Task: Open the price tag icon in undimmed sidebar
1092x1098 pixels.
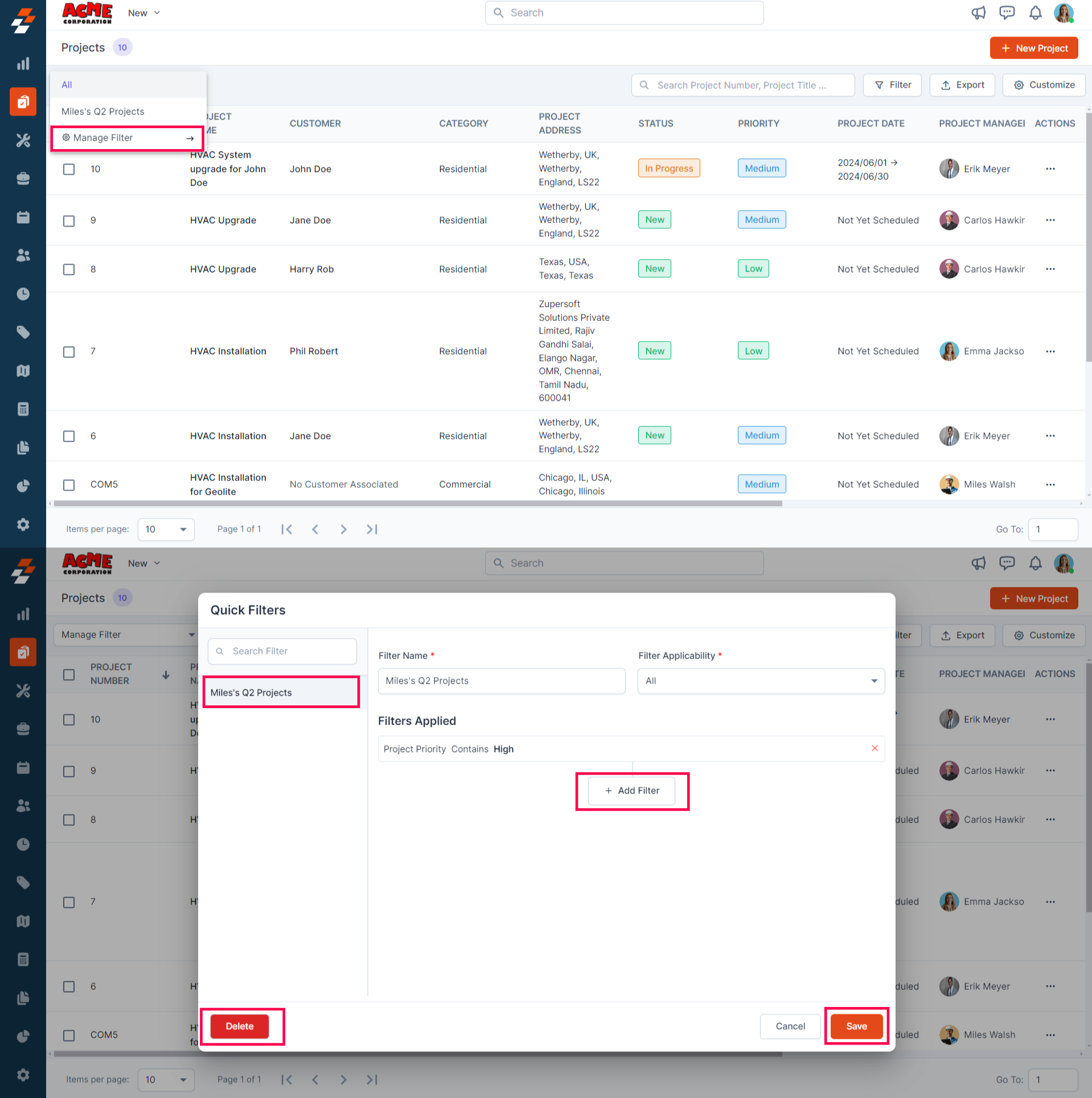Action: pyautogui.click(x=23, y=332)
